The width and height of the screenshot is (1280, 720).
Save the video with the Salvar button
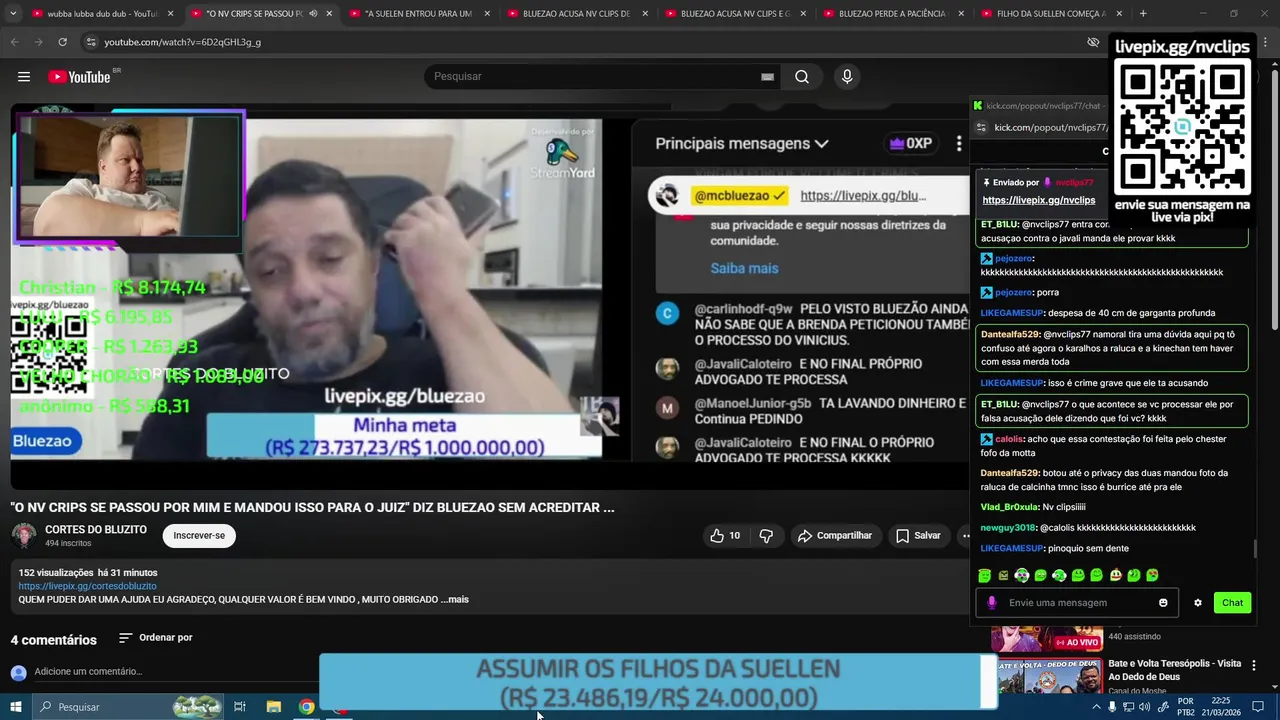coord(918,536)
